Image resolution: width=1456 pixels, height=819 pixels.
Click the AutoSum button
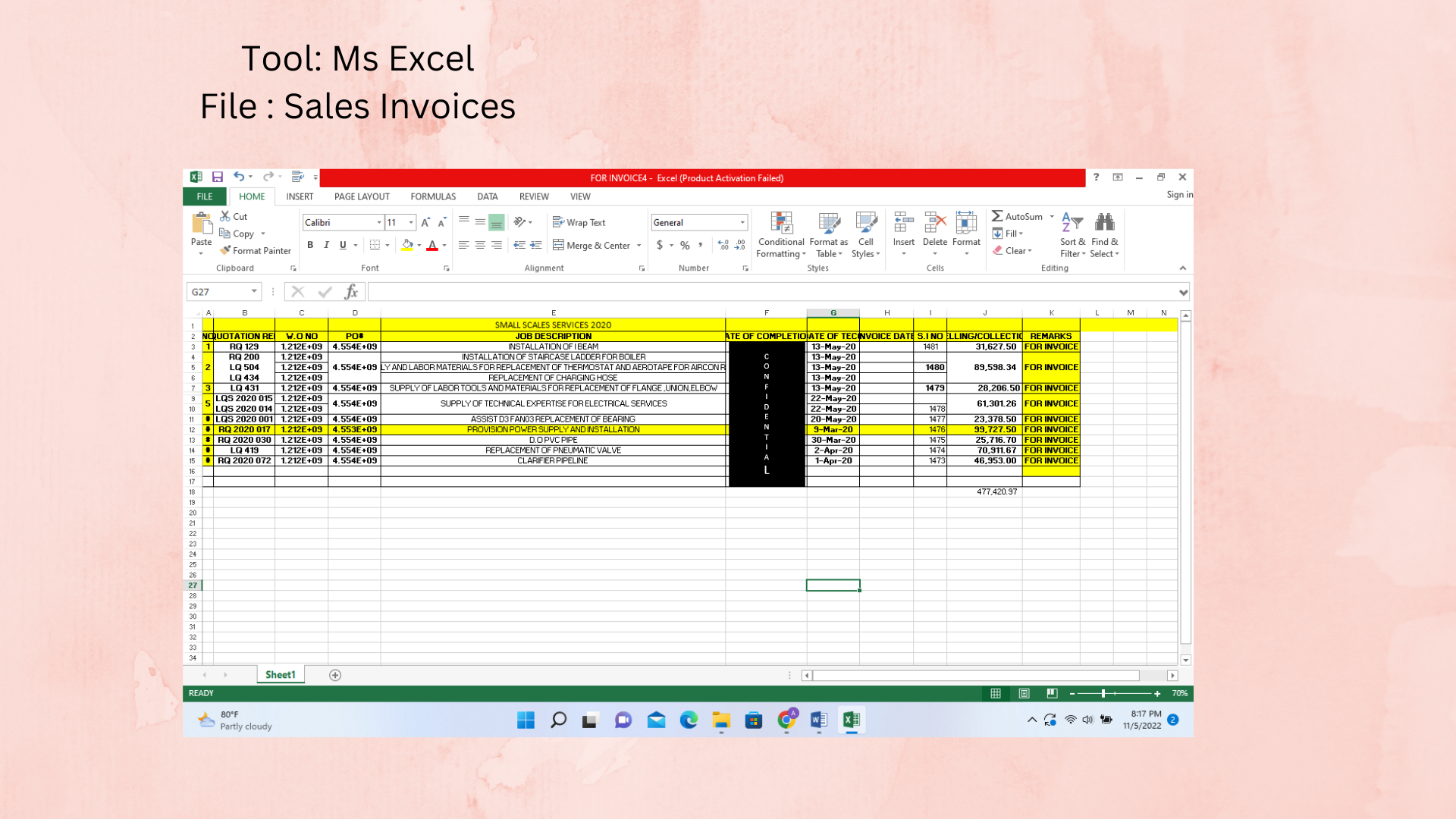click(x=1016, y=216)
